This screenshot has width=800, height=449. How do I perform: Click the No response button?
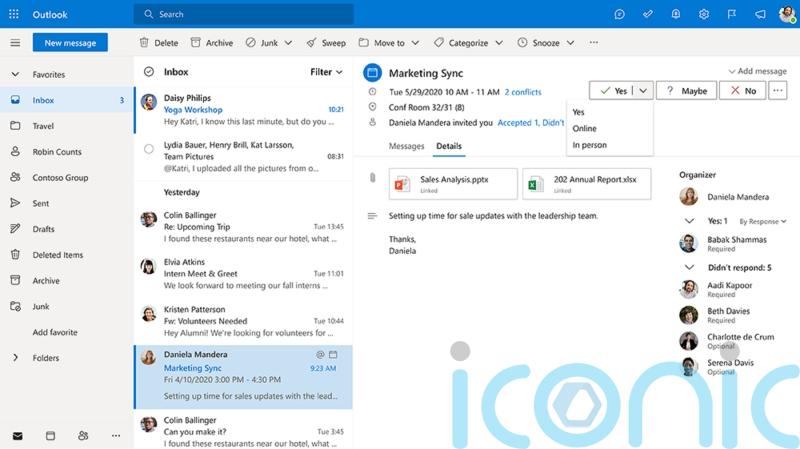click(x=742, y=91)
